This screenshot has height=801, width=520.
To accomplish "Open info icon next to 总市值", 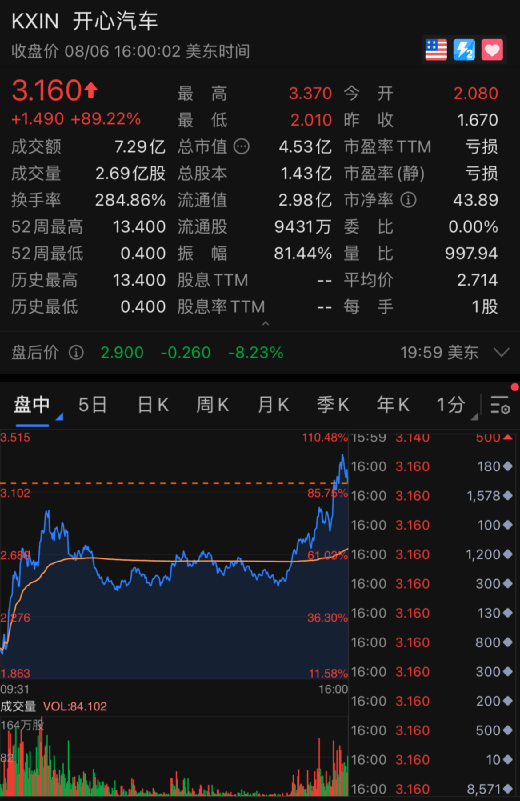I will [x=242, y=147].
